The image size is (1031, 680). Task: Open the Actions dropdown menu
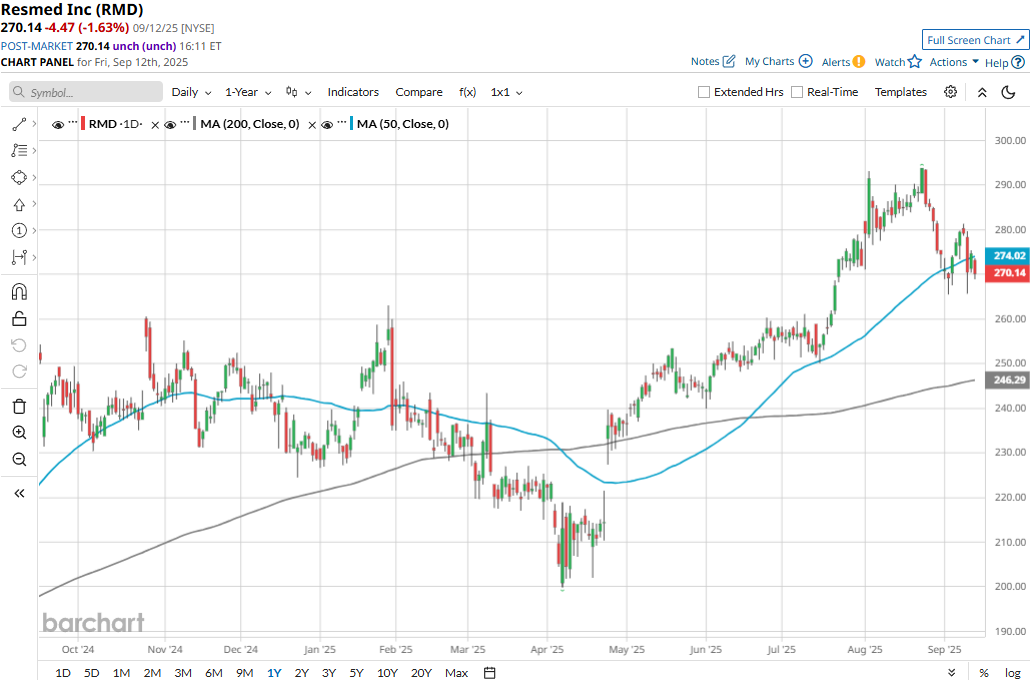[954, 62]
